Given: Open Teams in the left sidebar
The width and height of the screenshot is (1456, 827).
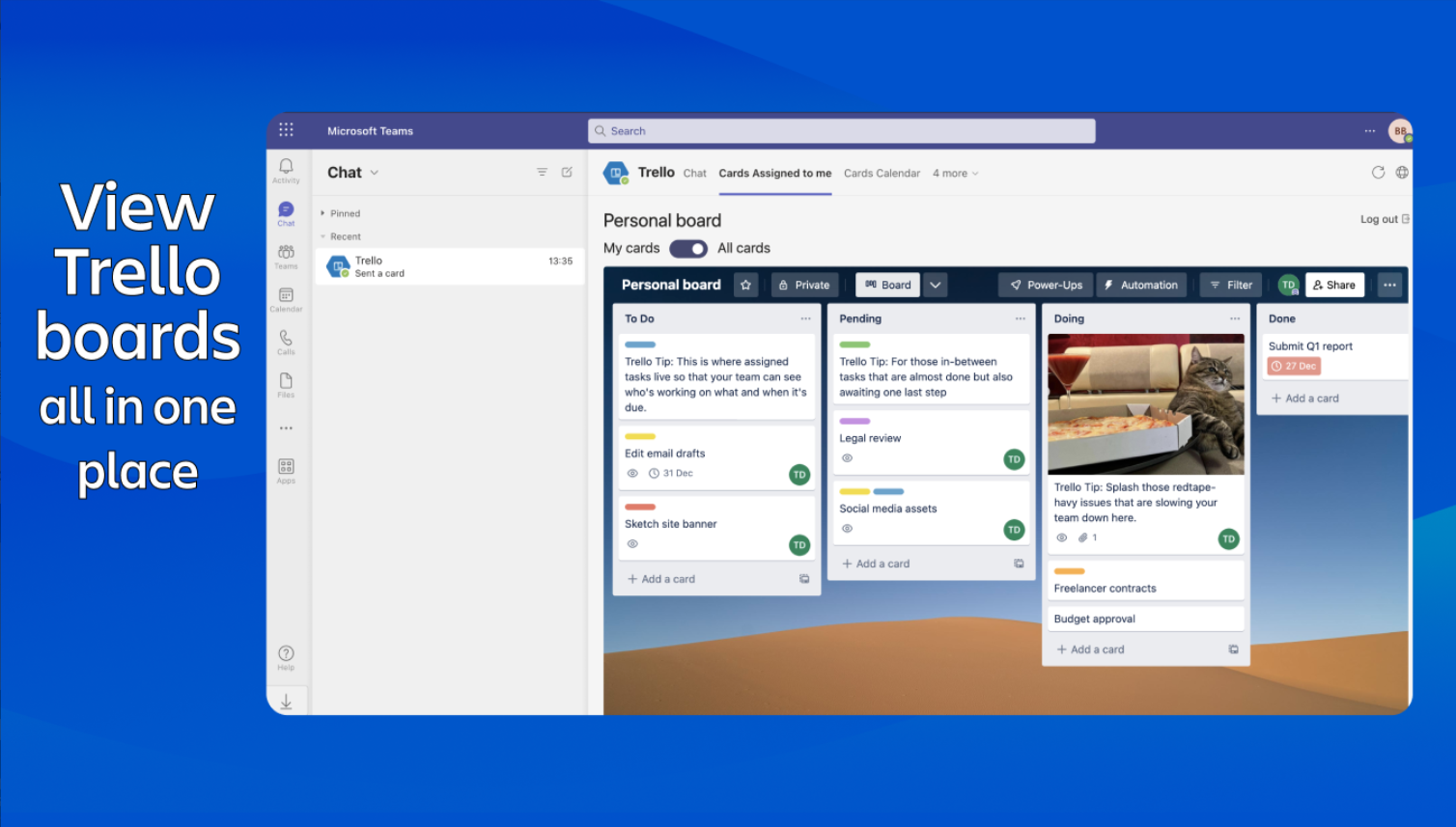Looking at the screenshot, I should point(286,257).
